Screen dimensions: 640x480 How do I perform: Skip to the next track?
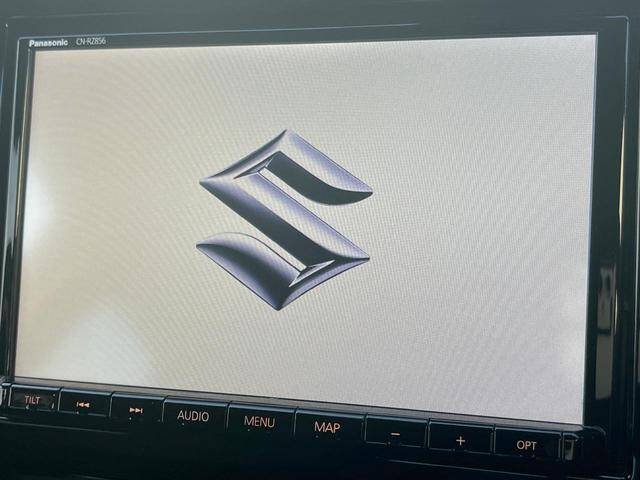tap(136, 409)
